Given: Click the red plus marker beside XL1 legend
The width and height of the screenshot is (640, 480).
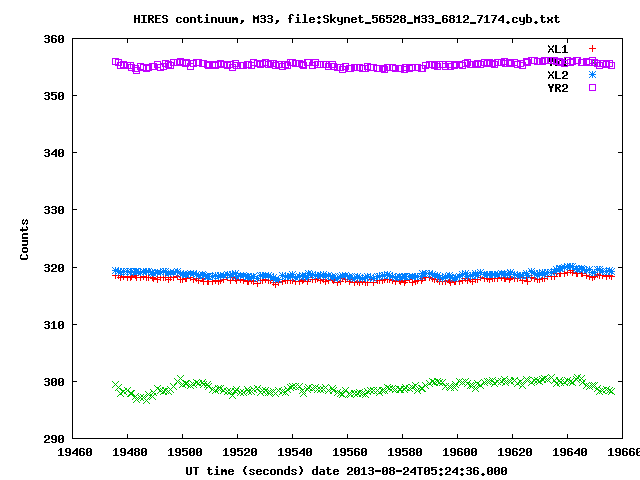Looking at the screenshot, I should (592, 49).
